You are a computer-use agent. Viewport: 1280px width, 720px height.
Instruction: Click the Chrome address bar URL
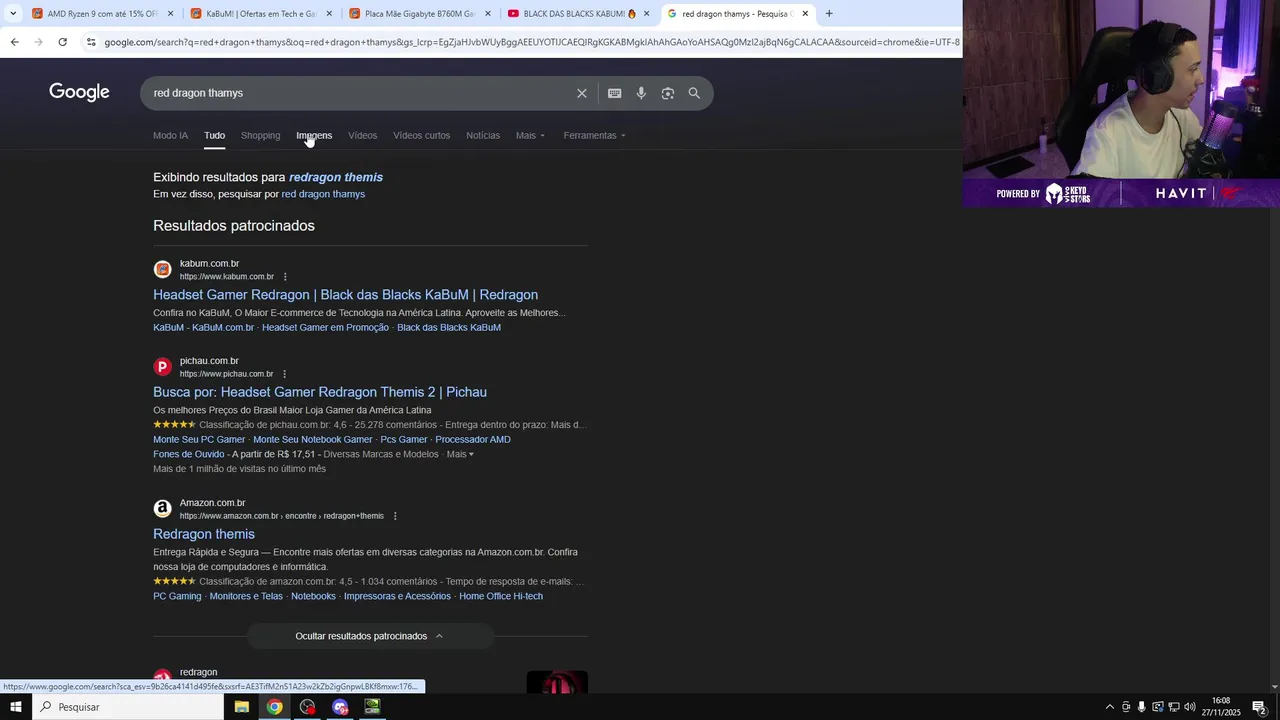(x=530, y=42)
